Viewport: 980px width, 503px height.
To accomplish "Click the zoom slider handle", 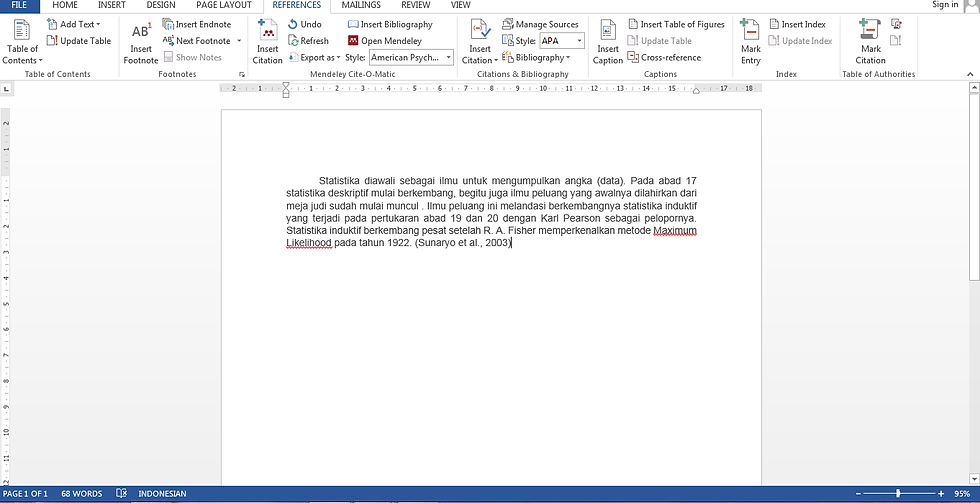I will pos(898,494).
